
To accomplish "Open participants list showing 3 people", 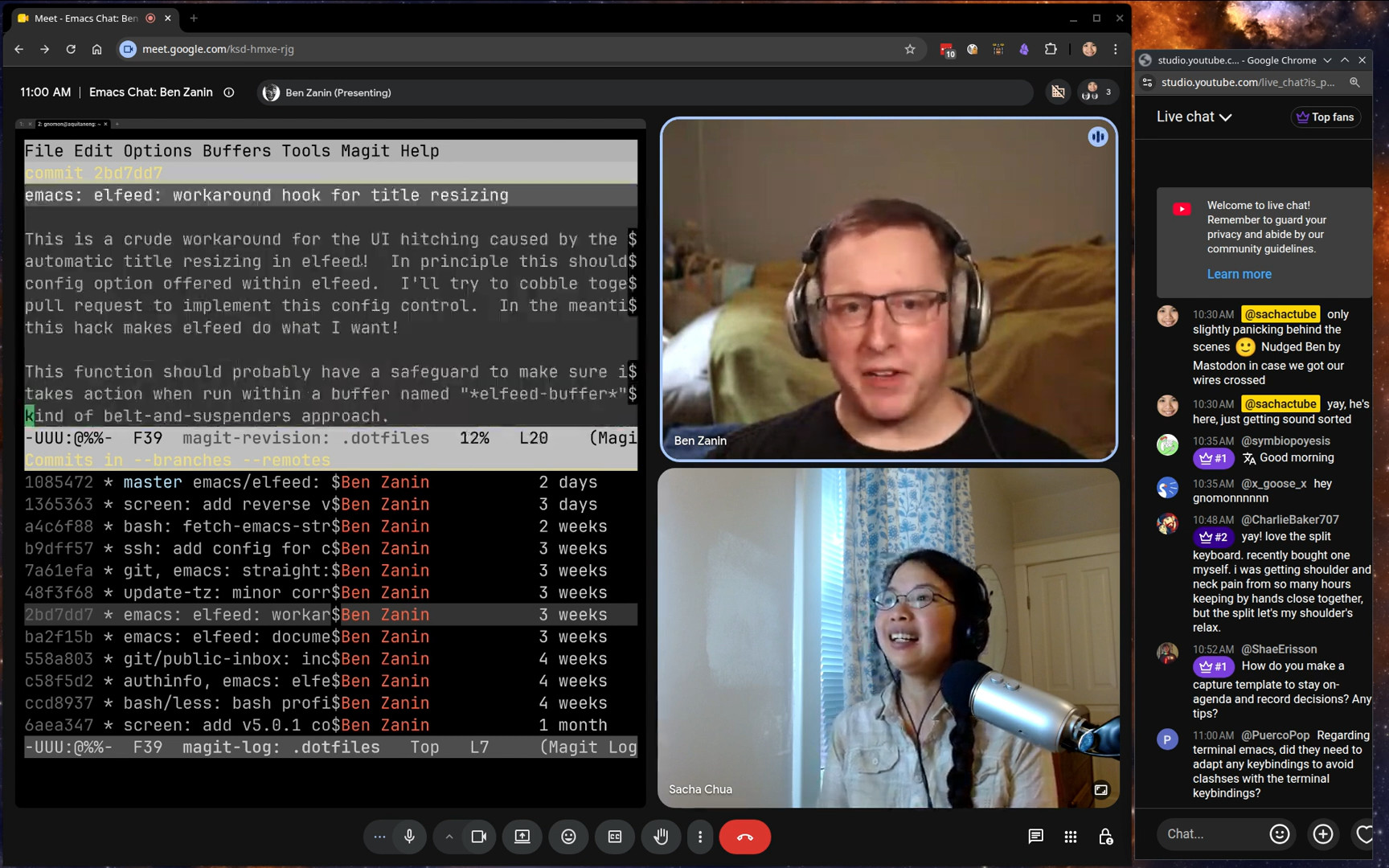I will tap(1097, 92).
